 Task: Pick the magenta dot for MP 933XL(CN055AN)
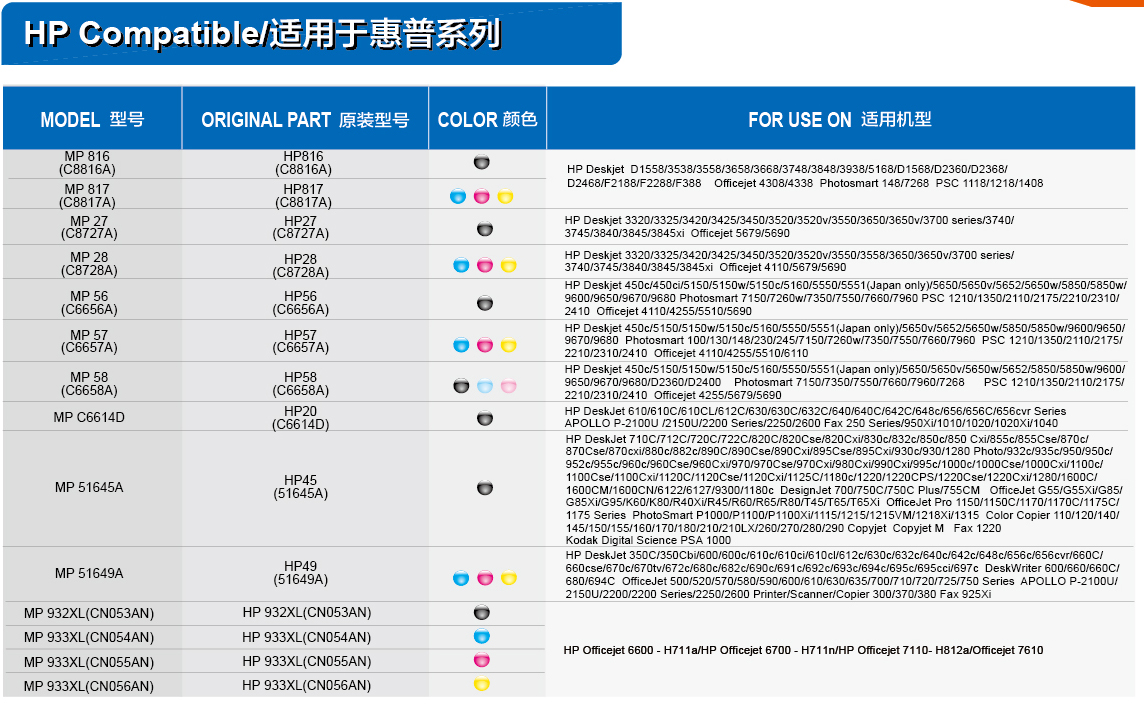pyautogui.click(x=482, y=660)
